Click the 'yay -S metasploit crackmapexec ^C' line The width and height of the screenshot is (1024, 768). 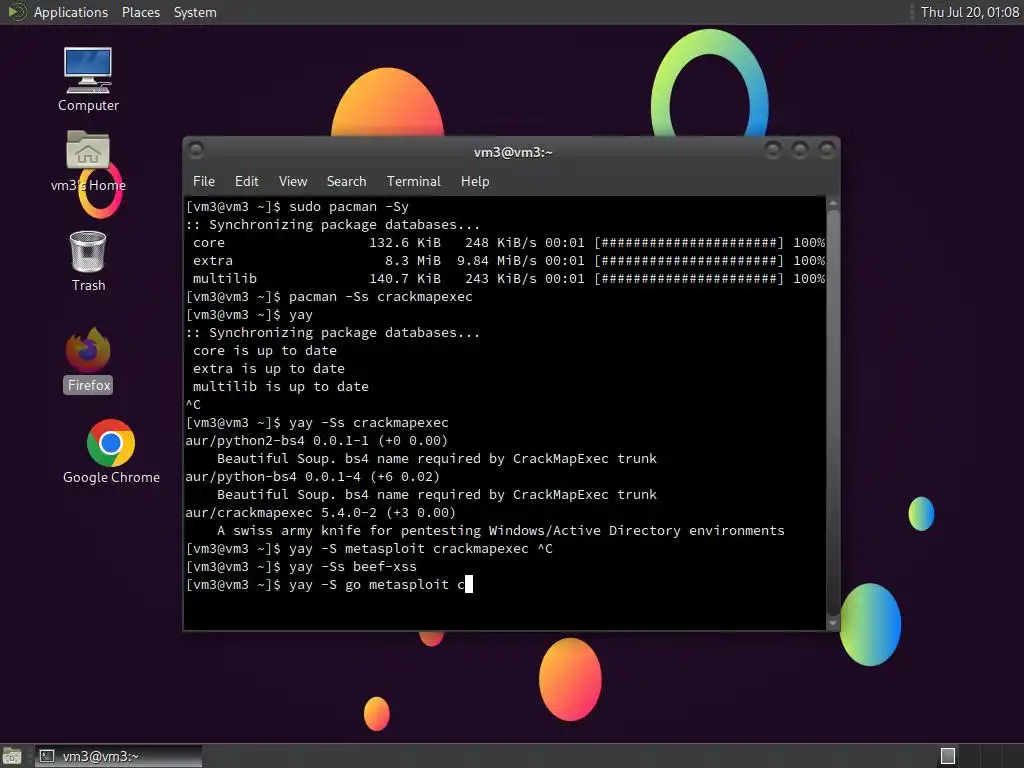[x=369, y=549]
